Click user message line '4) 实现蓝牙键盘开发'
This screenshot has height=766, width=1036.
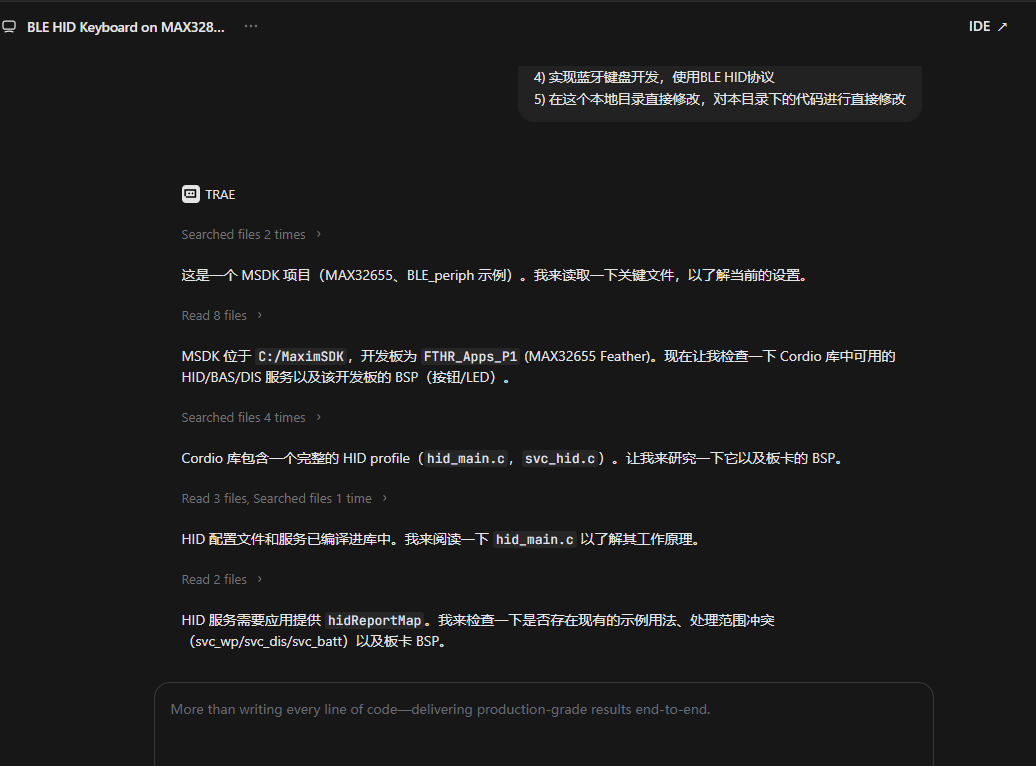654,77
